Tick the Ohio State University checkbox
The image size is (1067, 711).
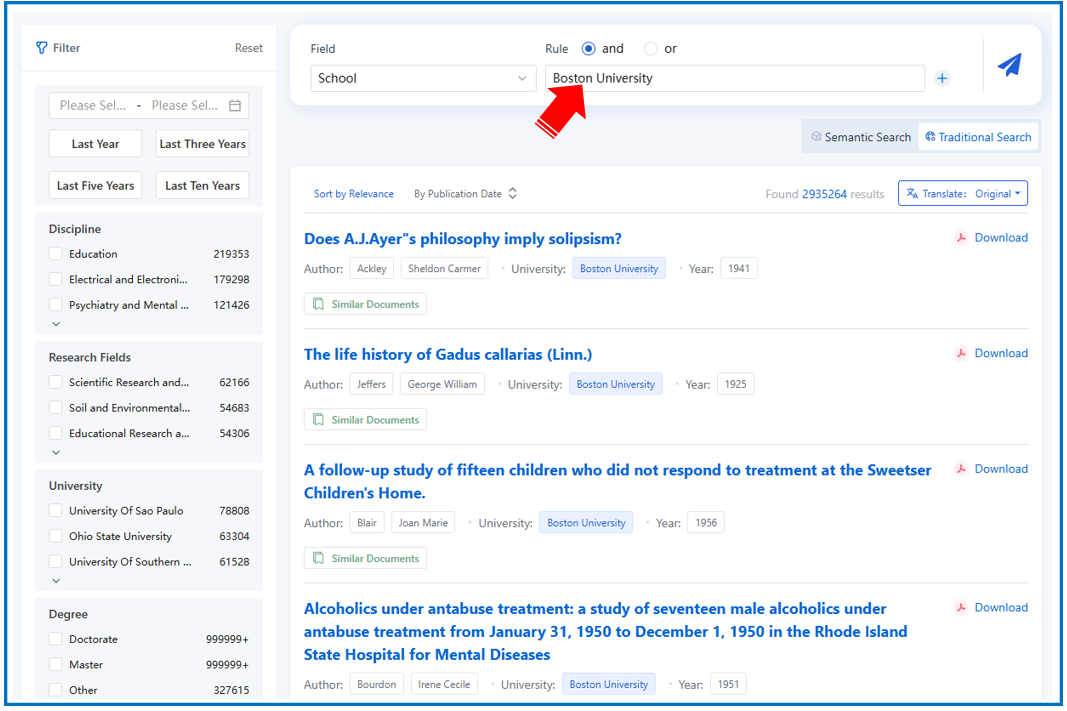coord(56,536)
